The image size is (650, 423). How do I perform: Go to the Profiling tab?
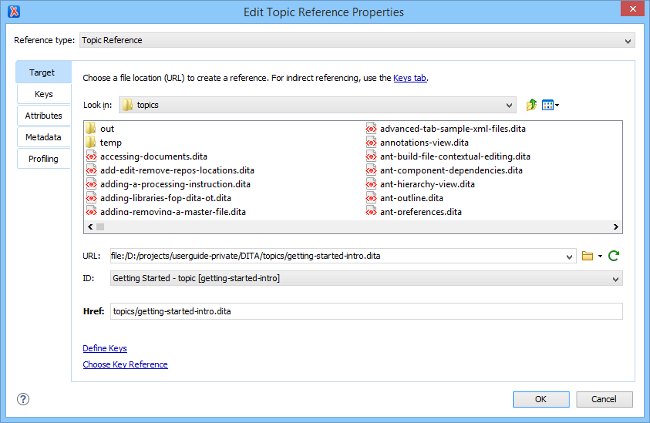click(44, 159)
